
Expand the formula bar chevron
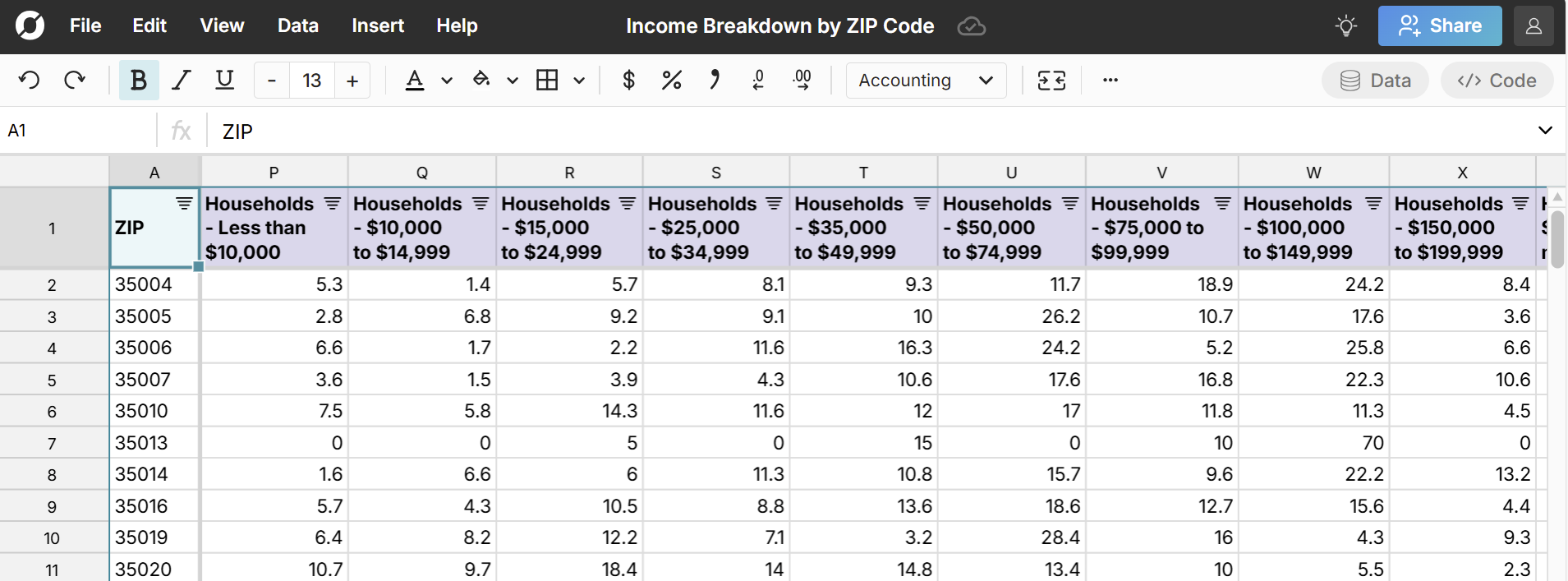pyautogui.click(x=1544, y=131)
